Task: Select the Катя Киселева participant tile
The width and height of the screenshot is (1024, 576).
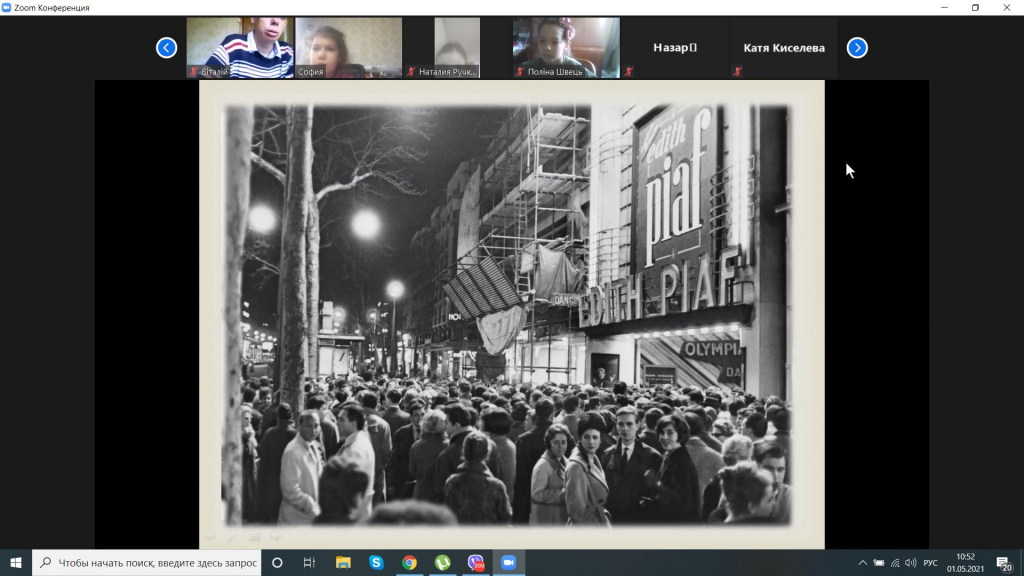Action: pyautogui.click(x=784, y=48)
